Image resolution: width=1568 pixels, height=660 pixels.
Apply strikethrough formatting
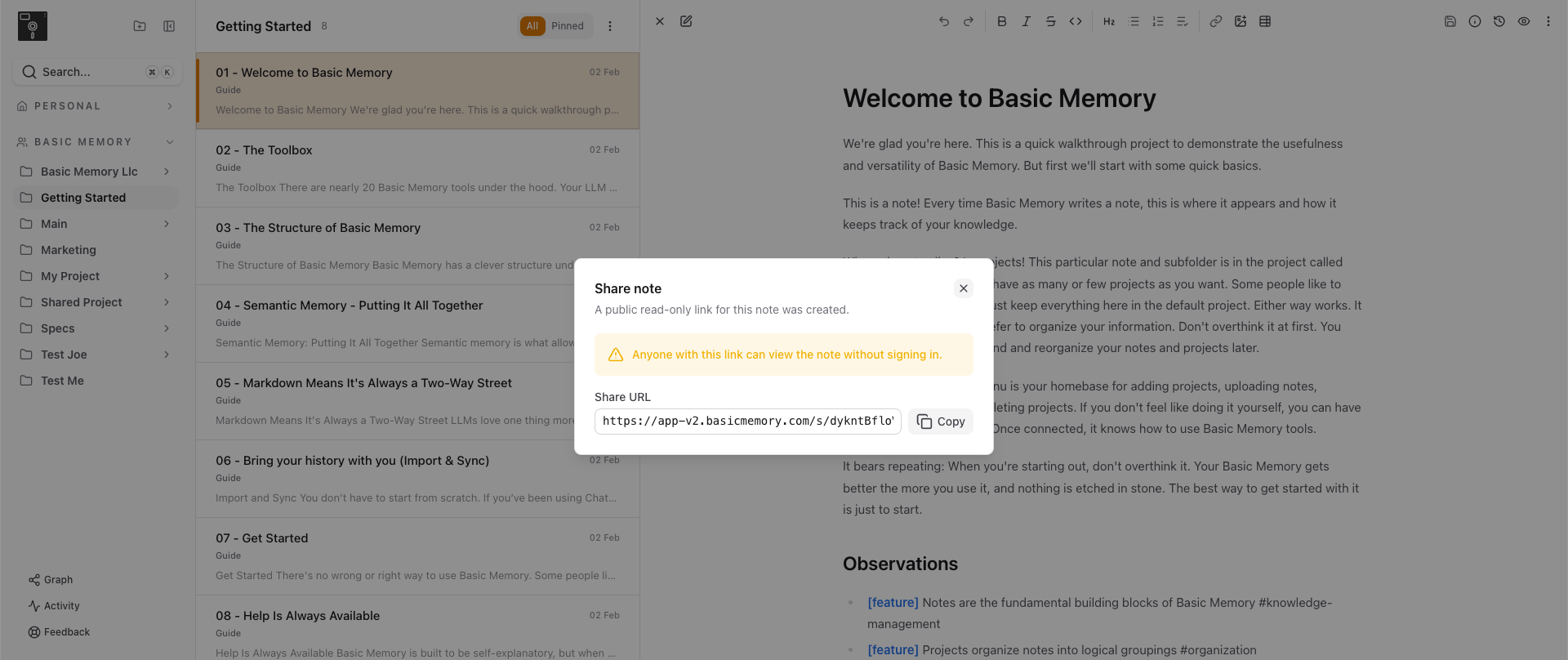point(1051,22)
